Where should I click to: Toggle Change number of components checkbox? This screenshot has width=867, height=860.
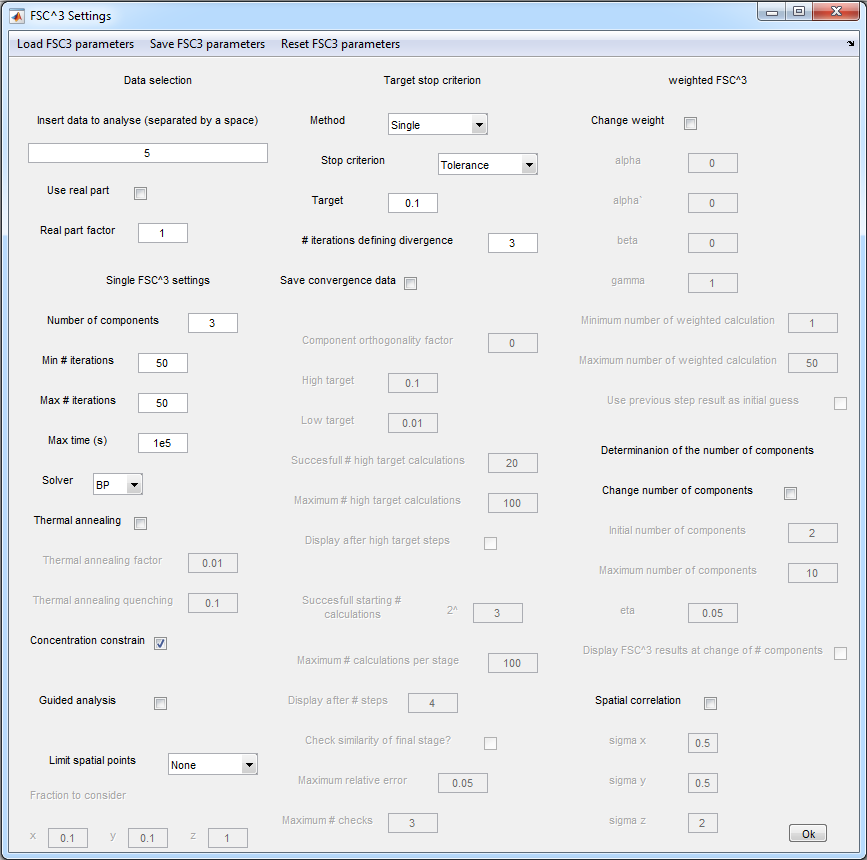[790, 493]
